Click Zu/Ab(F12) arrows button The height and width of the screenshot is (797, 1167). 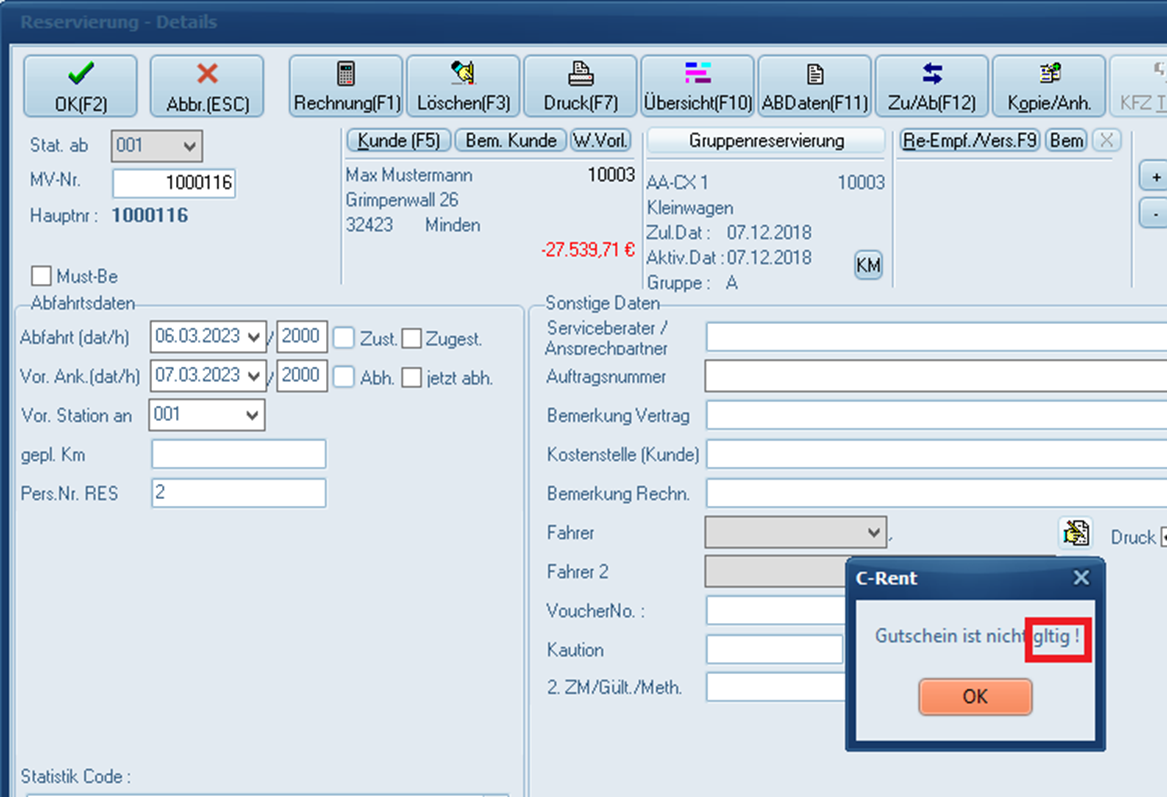[931, 87]
